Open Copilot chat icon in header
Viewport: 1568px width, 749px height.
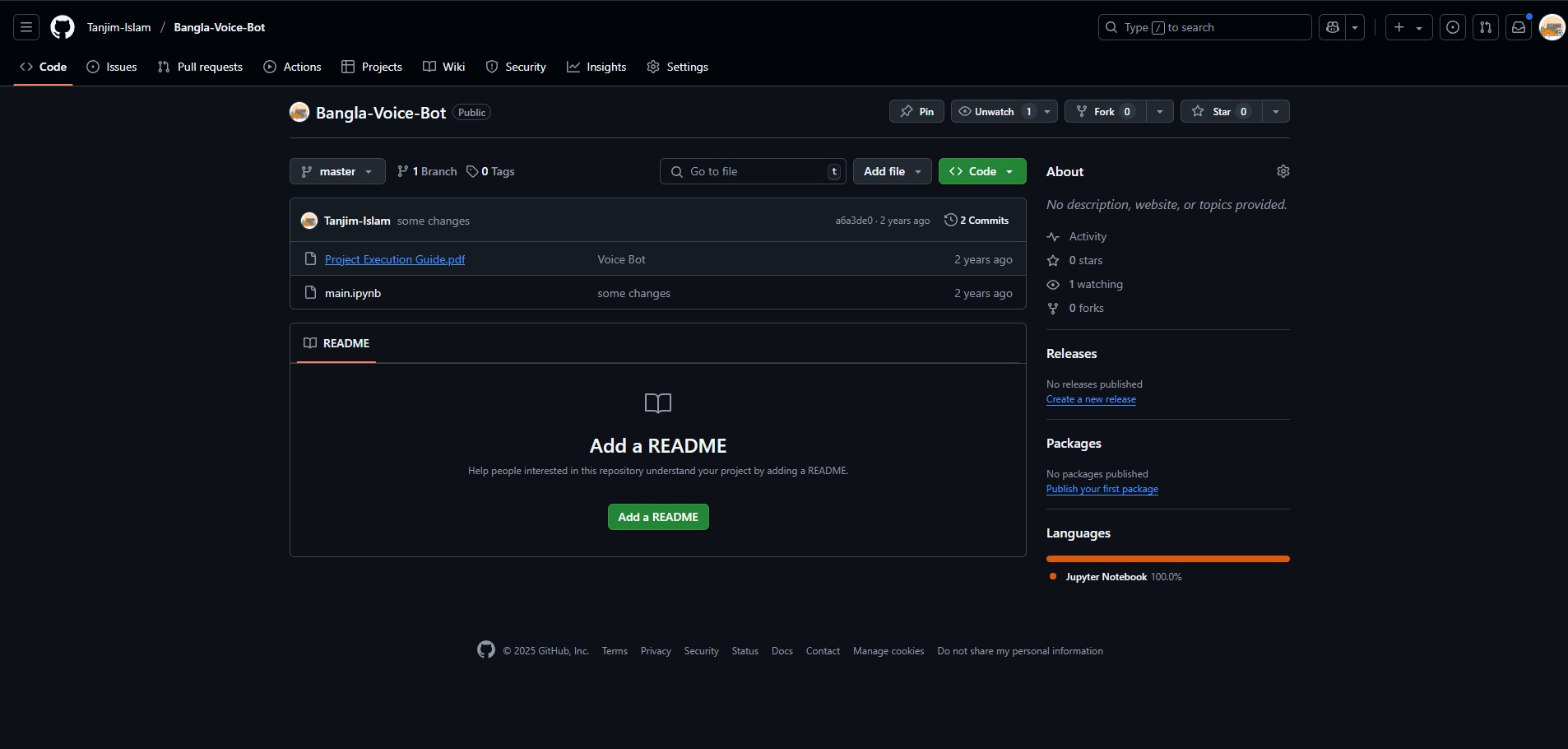(1333, 27)
